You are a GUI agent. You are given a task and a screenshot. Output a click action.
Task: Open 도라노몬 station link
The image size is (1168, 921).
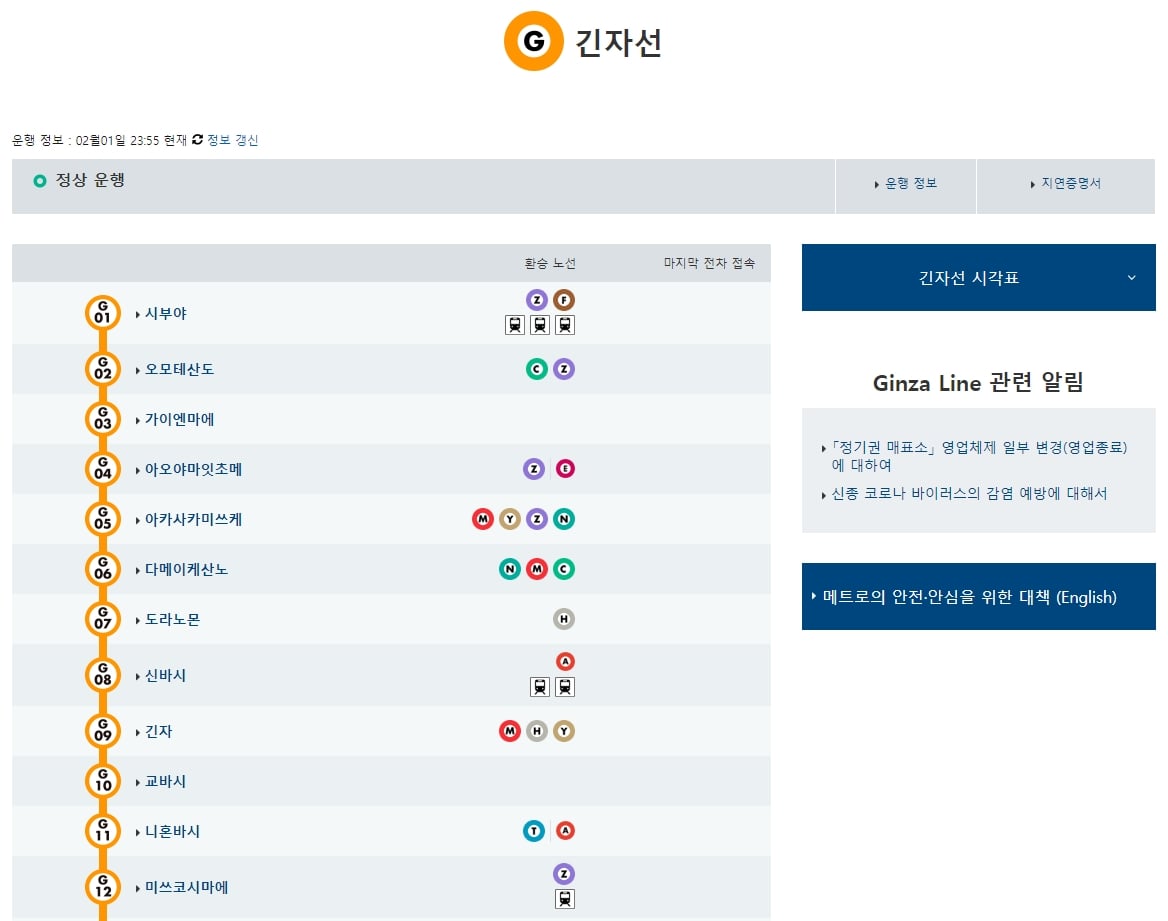point(172,619)
